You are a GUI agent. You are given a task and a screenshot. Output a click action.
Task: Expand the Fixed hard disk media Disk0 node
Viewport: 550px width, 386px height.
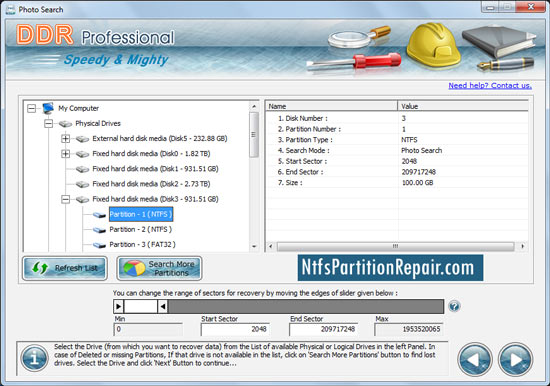tap(66, 154)
